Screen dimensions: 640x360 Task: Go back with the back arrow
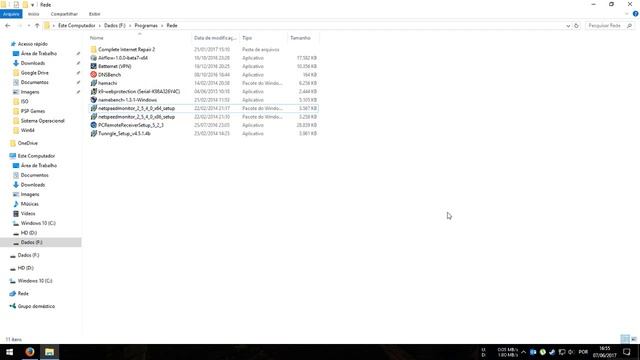coord(7,25)
